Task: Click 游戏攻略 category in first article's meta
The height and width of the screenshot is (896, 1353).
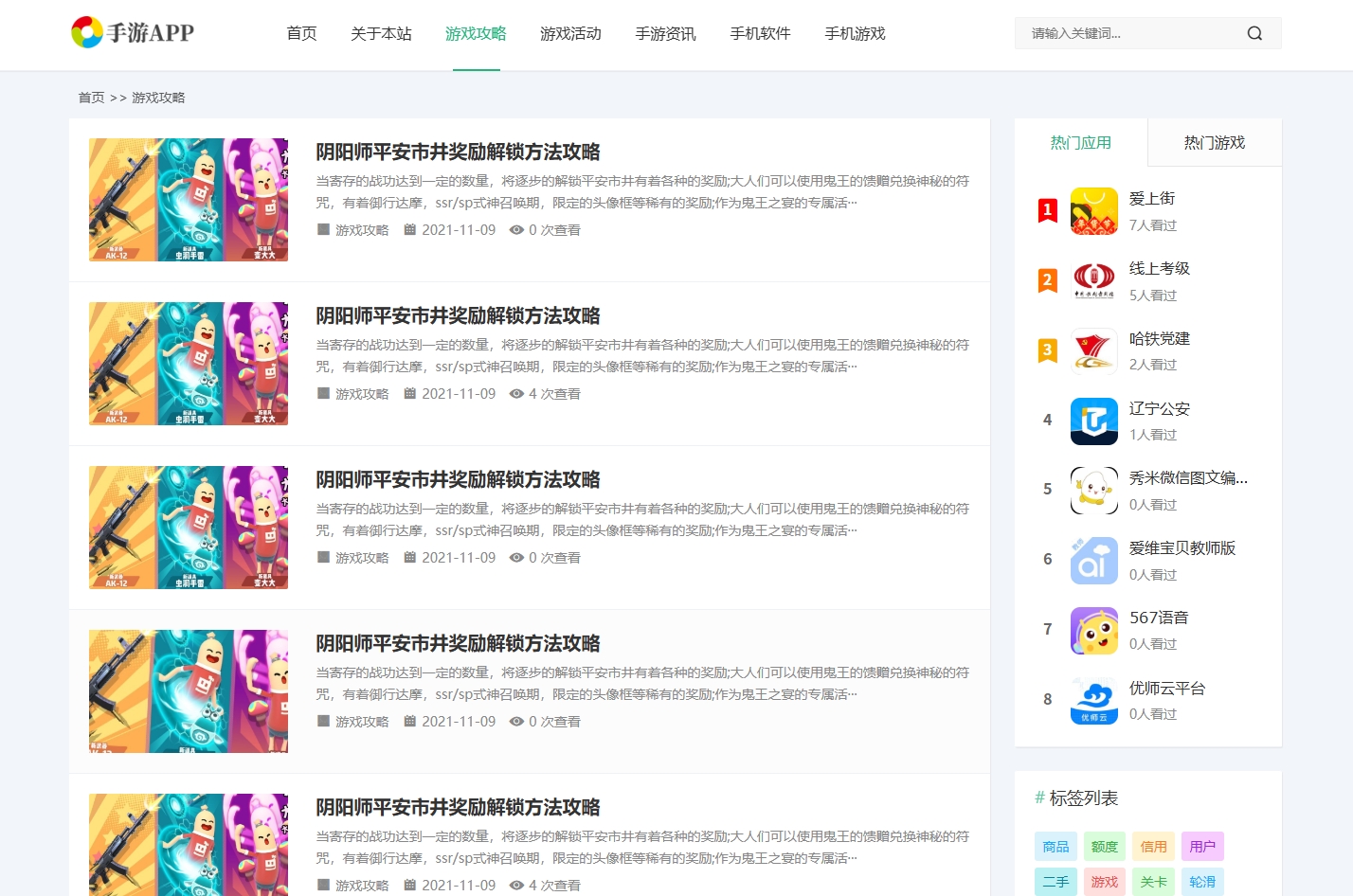Action: pyautogui.click(x=362, y=230)
